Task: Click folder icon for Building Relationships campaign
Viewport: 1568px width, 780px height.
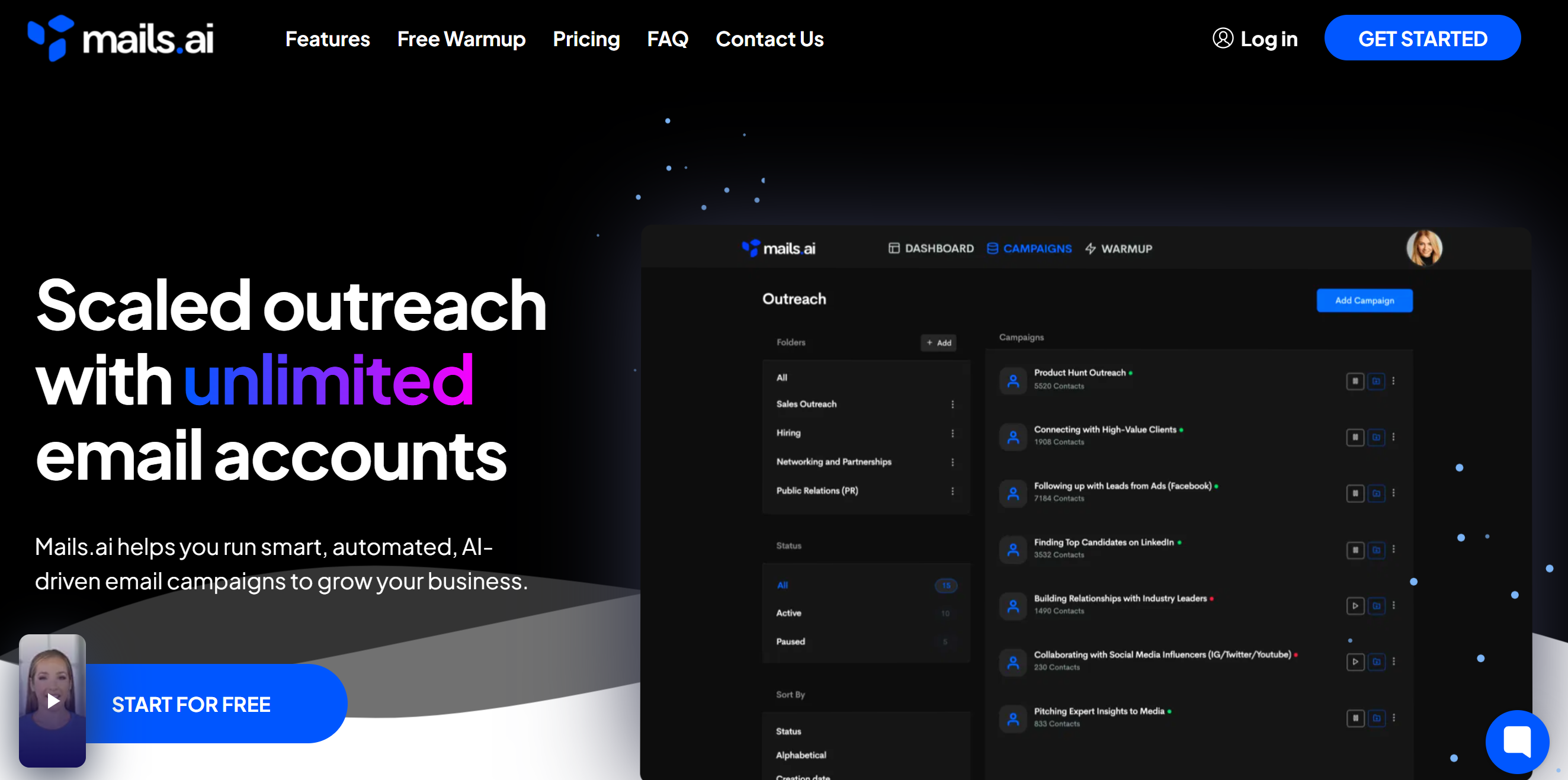Action: pos(1376,605)
